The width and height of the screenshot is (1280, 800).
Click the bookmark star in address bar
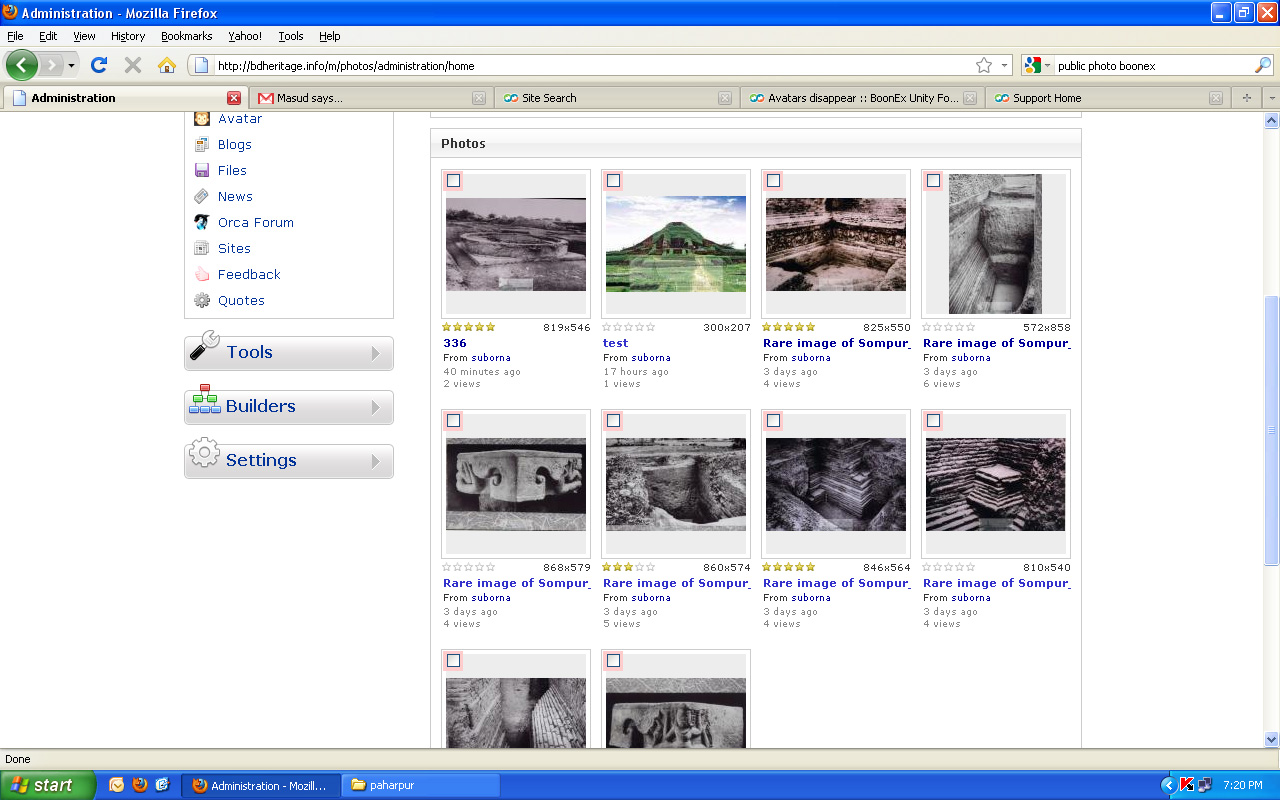click(984, 66)
